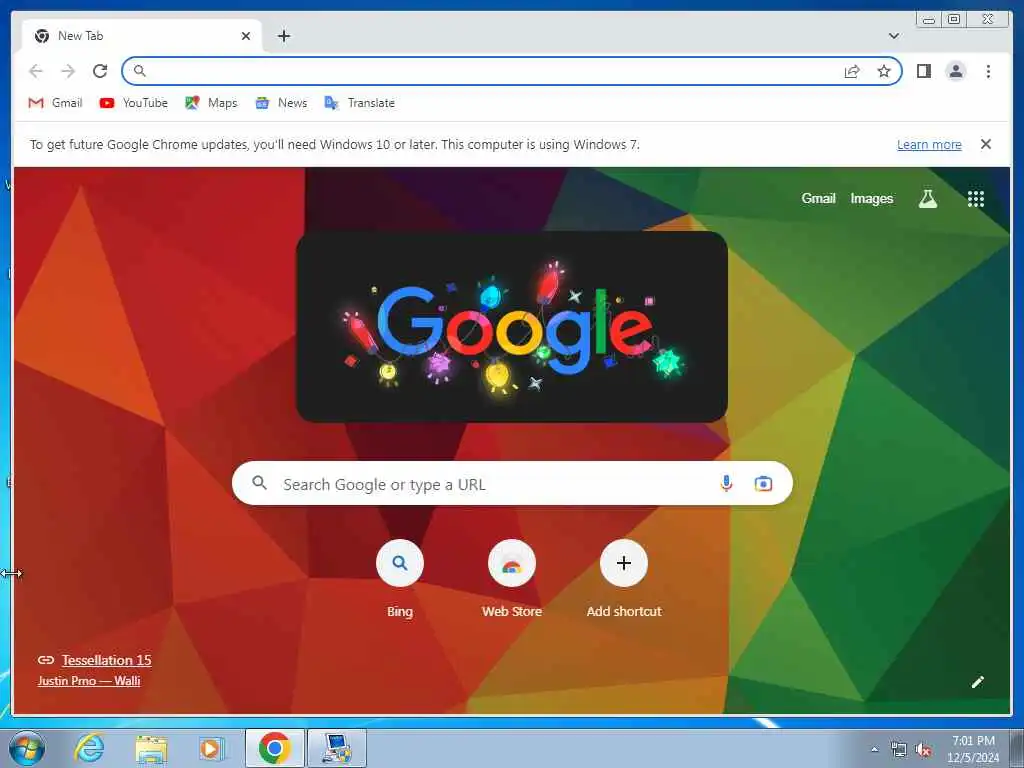The height and width of the screenshot is (768, 1024).
Task: Open the Web Store shortcut
Action: [512, 579]
